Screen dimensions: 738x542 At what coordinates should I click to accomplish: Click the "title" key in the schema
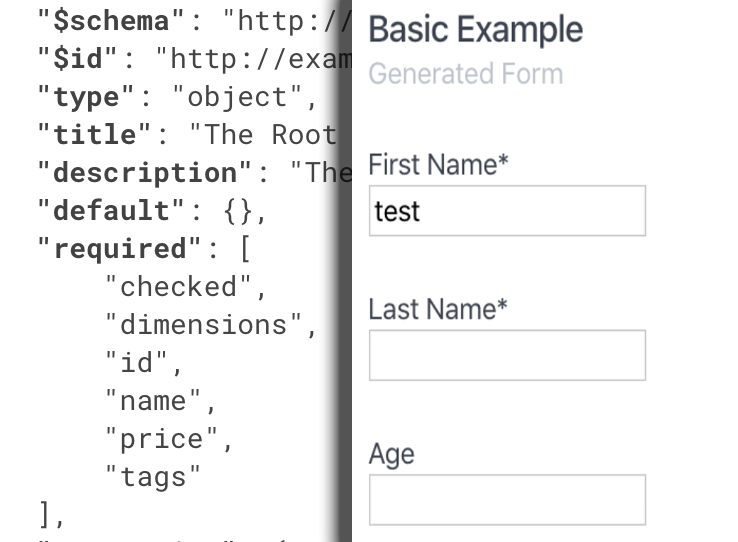pos(94,135)
